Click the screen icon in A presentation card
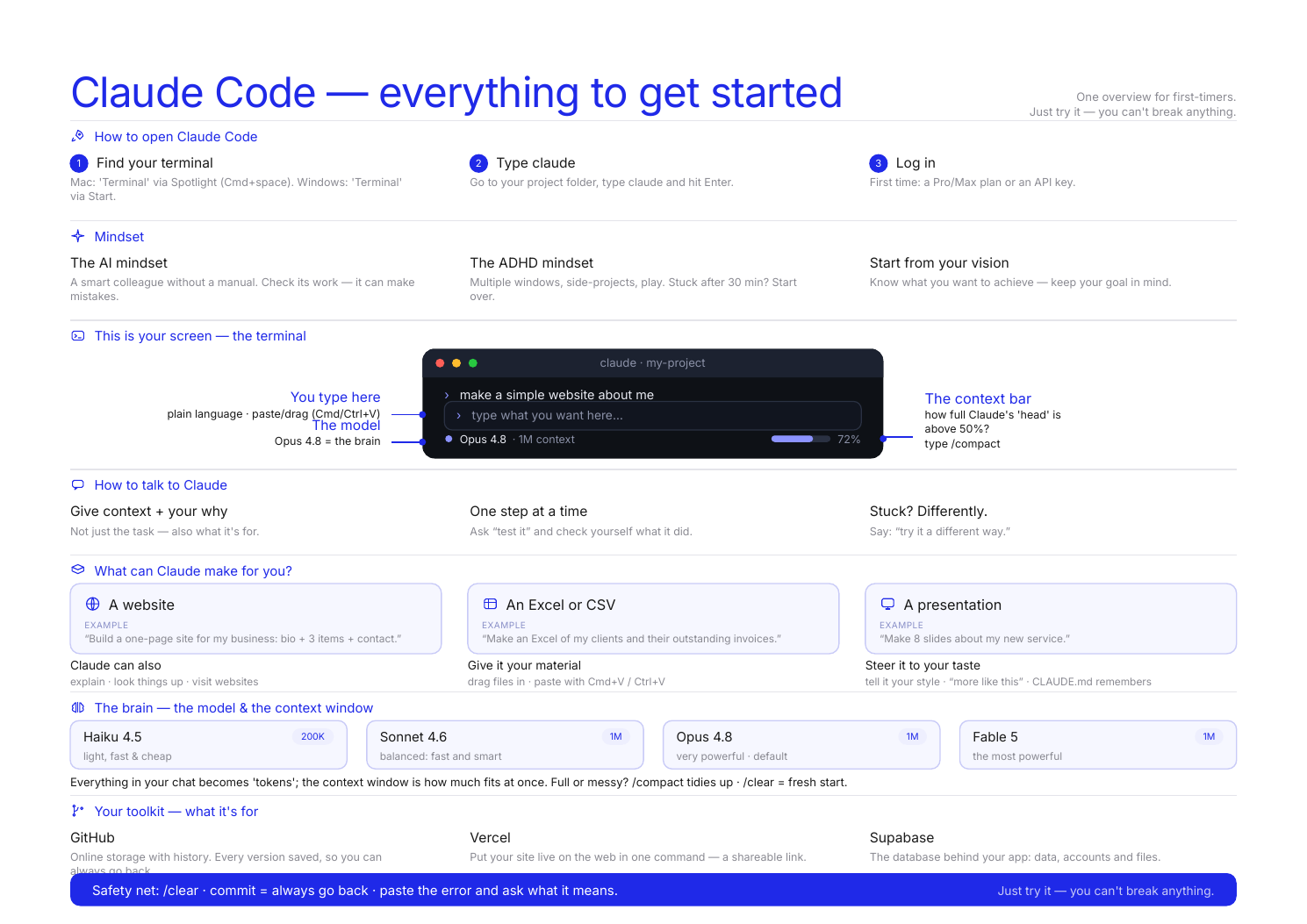 point(887,604)
